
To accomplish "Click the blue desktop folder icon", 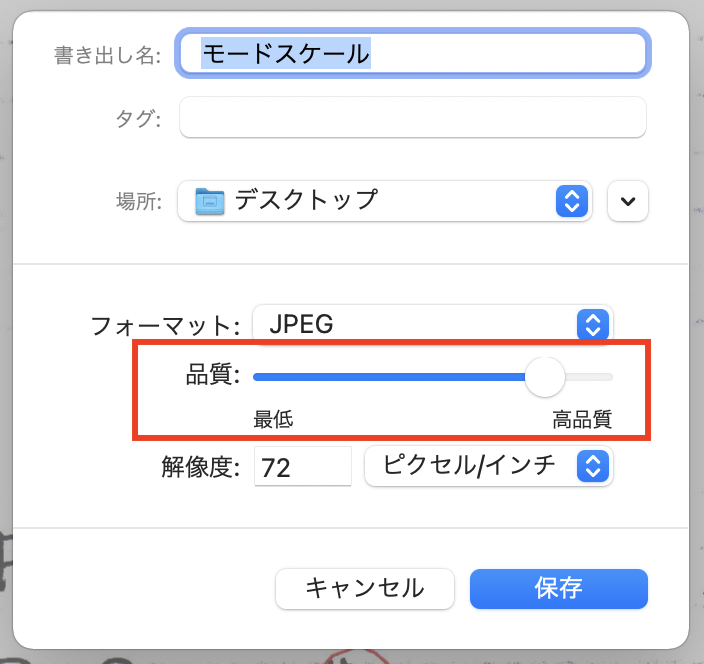I will [209, 200].
